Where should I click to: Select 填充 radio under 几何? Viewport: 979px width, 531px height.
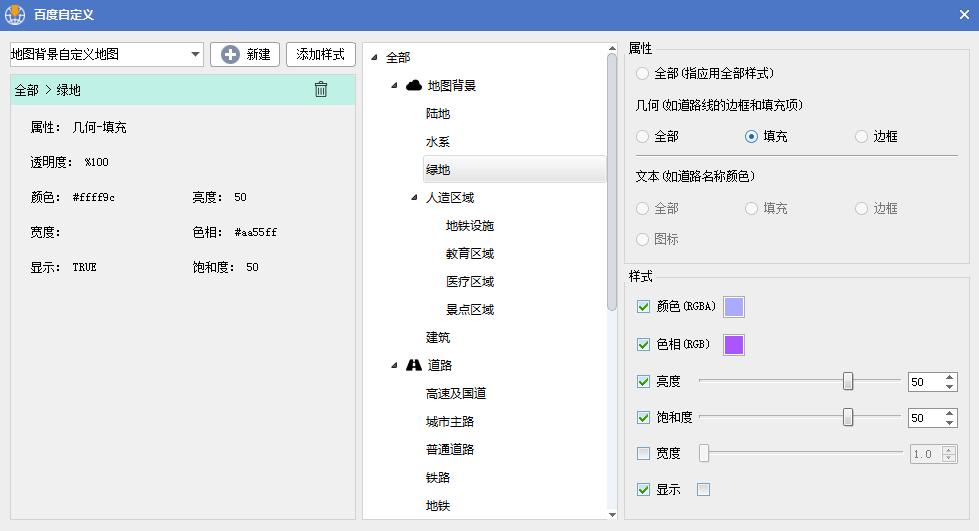(752, 136)
